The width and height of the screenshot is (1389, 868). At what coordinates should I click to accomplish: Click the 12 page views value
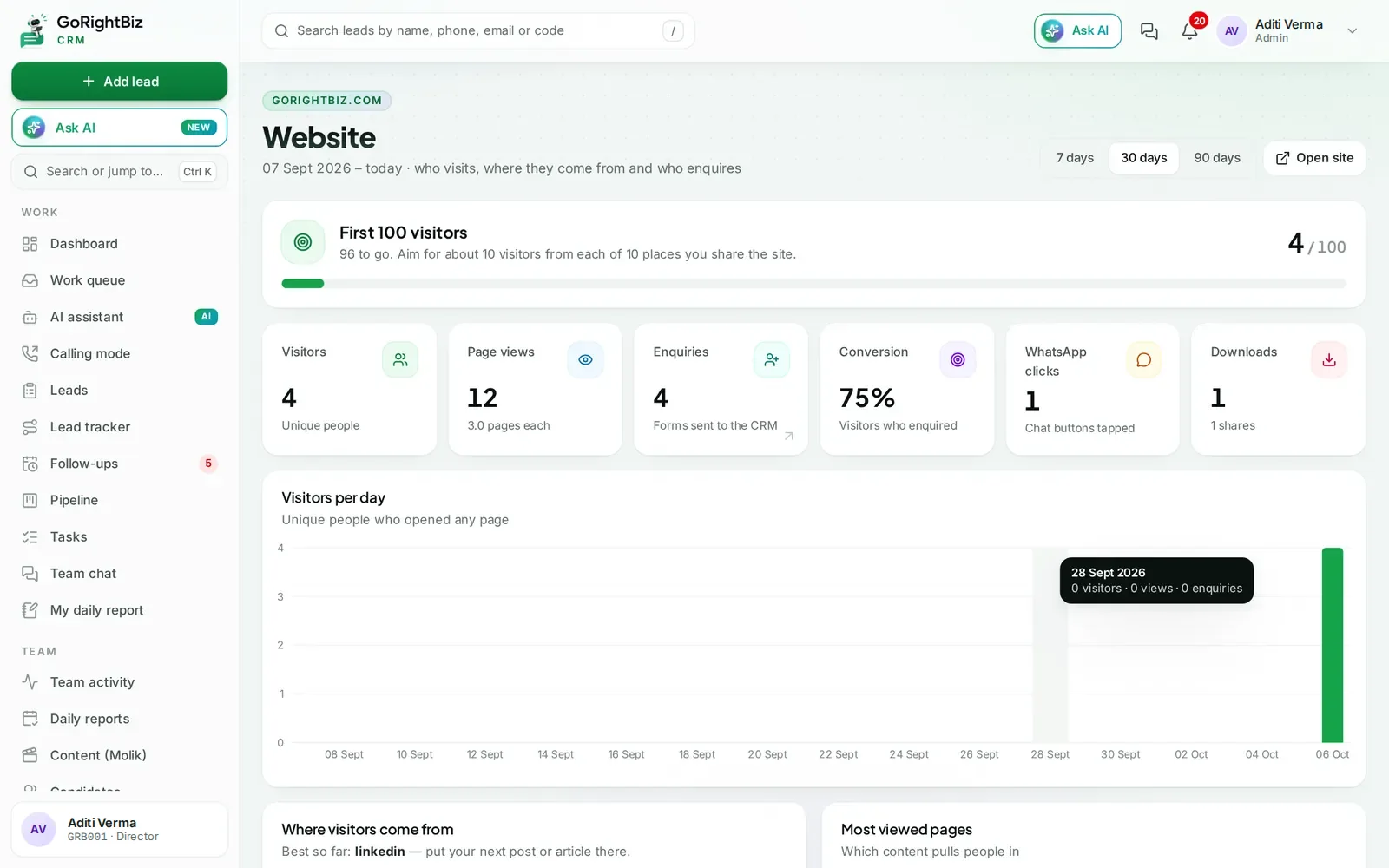point(482,398)
